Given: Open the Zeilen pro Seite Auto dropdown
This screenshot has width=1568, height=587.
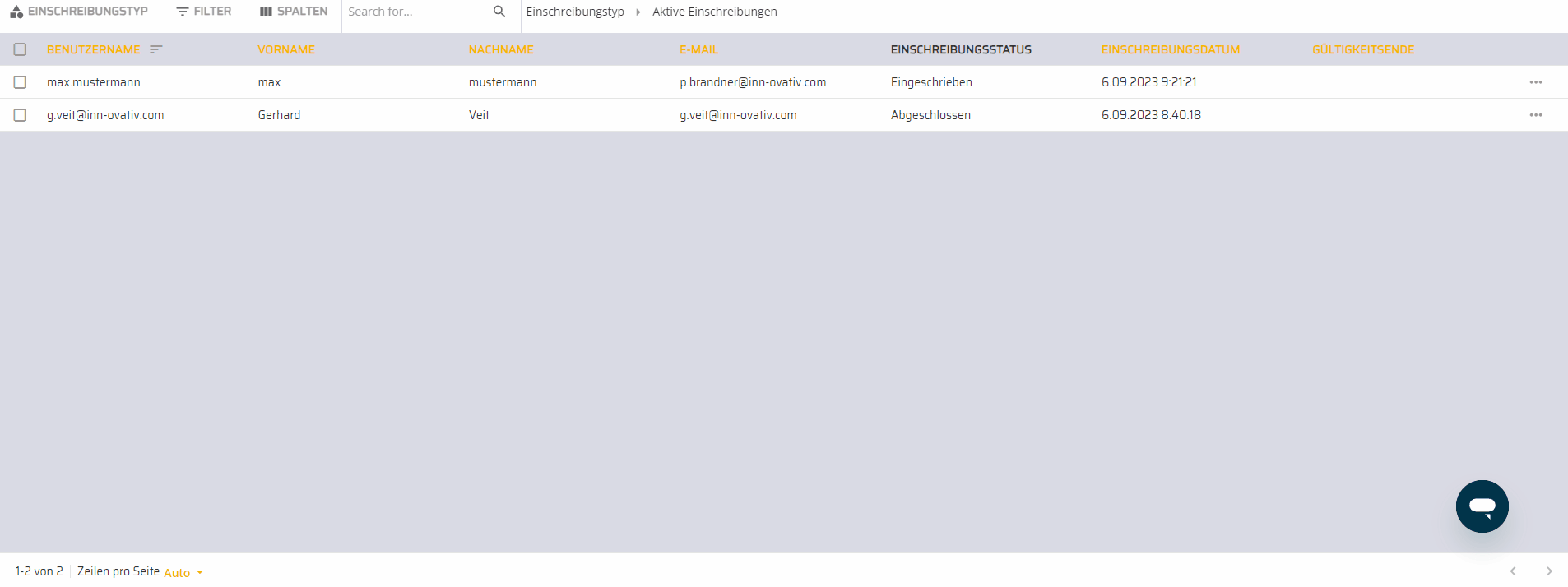Looking at the screenshot, I should [183, 572].
